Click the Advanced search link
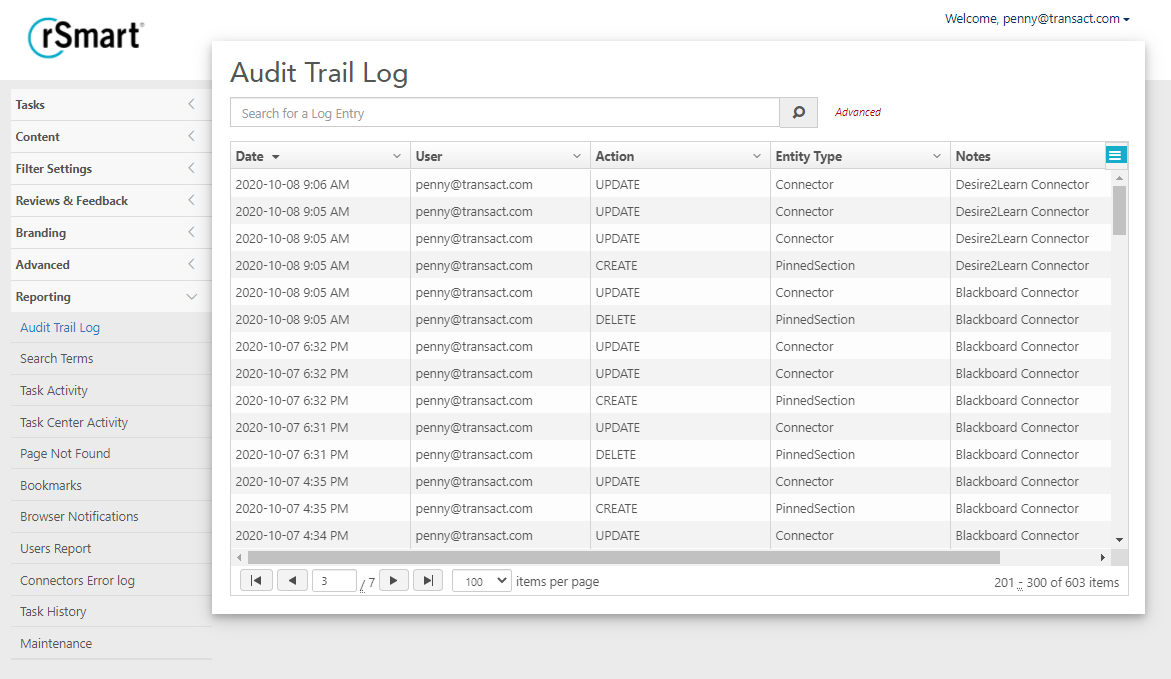This screenshot has height=679, width=1171. [858, 113]
